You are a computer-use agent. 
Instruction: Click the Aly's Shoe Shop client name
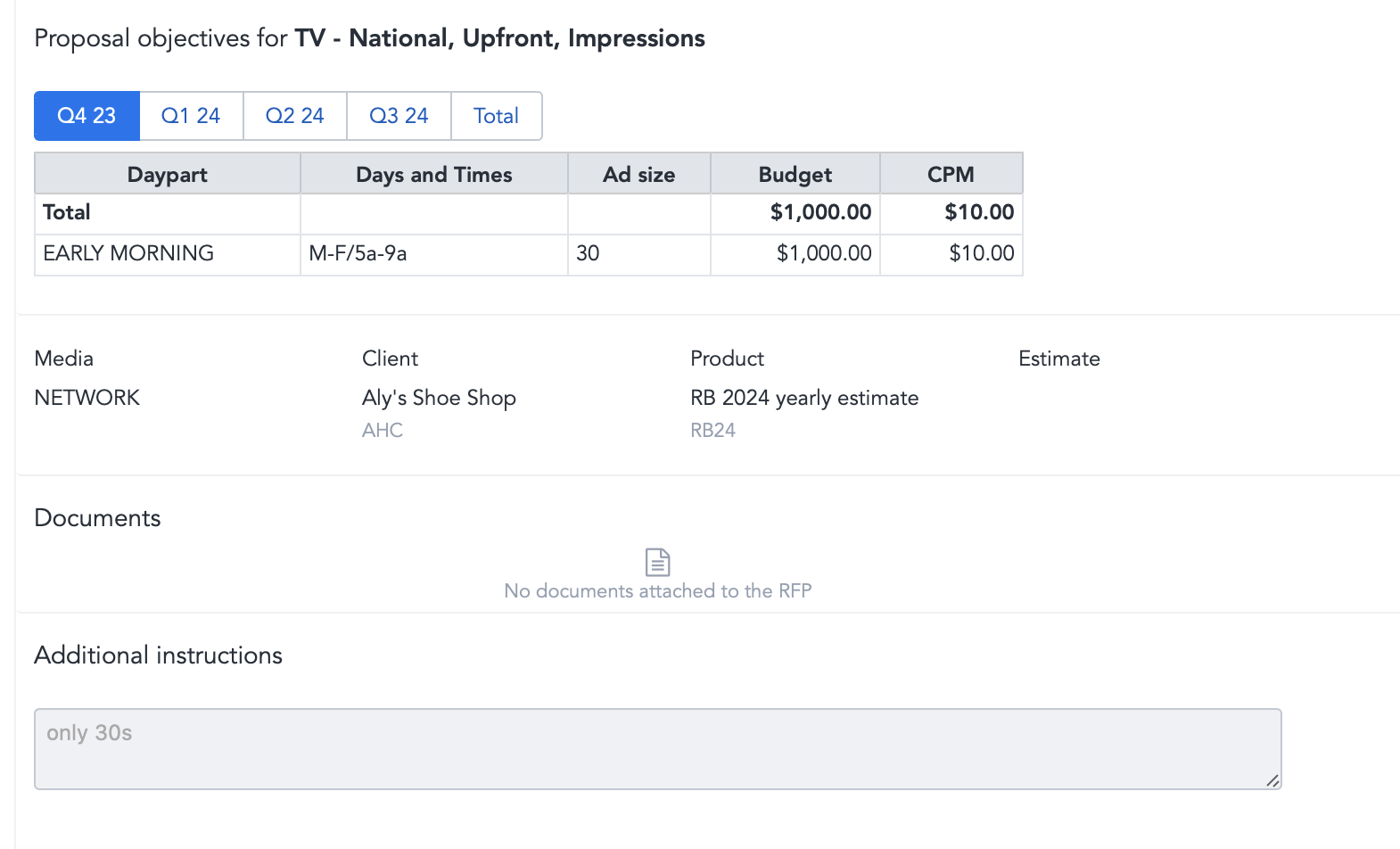[439, 398]
